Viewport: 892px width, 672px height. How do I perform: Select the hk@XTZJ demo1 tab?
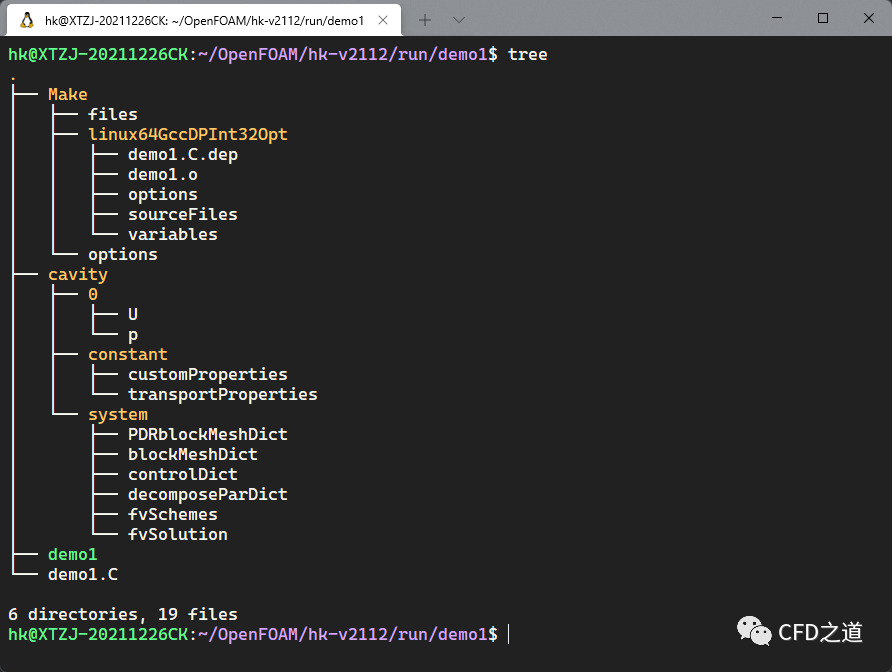click(200, 19)
